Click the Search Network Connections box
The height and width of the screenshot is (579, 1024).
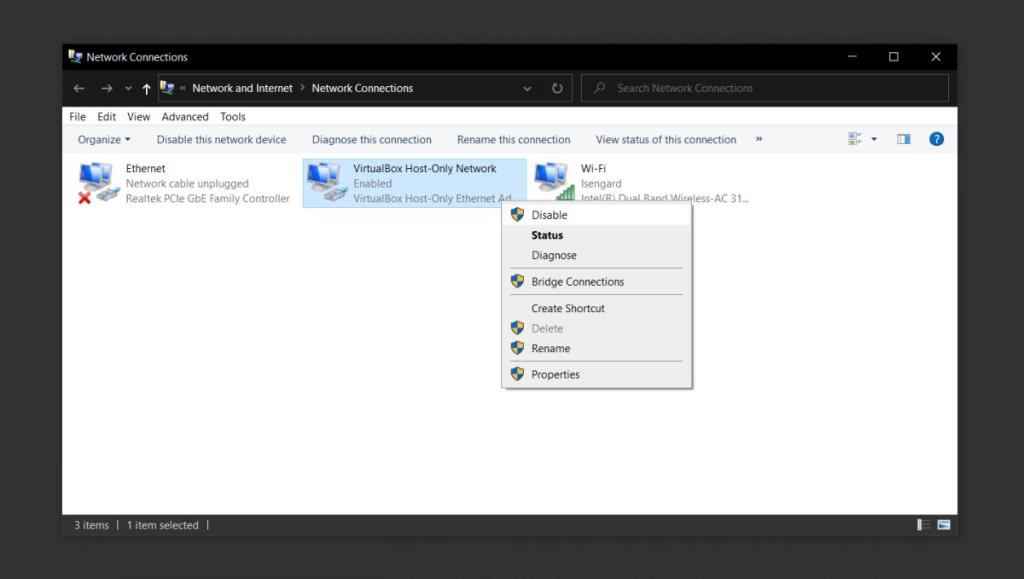(763, 88)
